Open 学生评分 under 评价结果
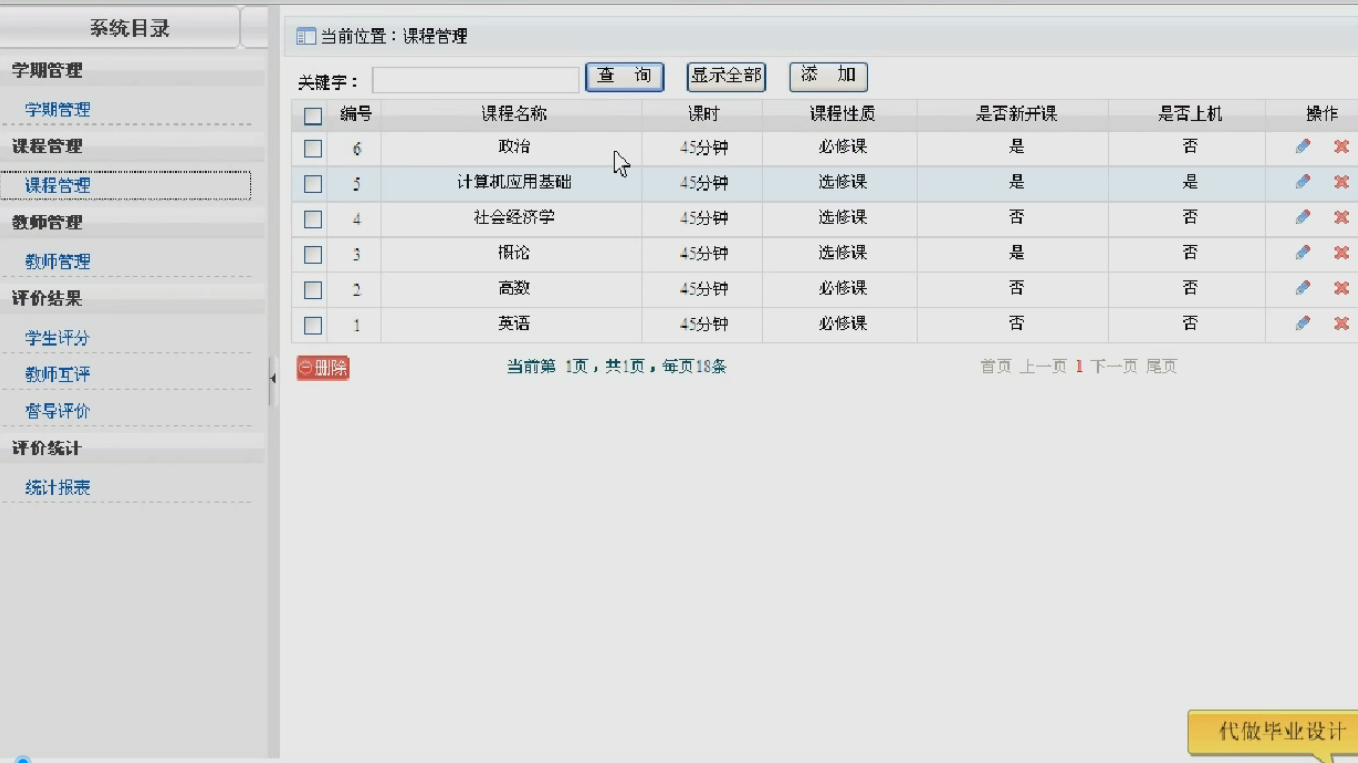 [57, 339]
